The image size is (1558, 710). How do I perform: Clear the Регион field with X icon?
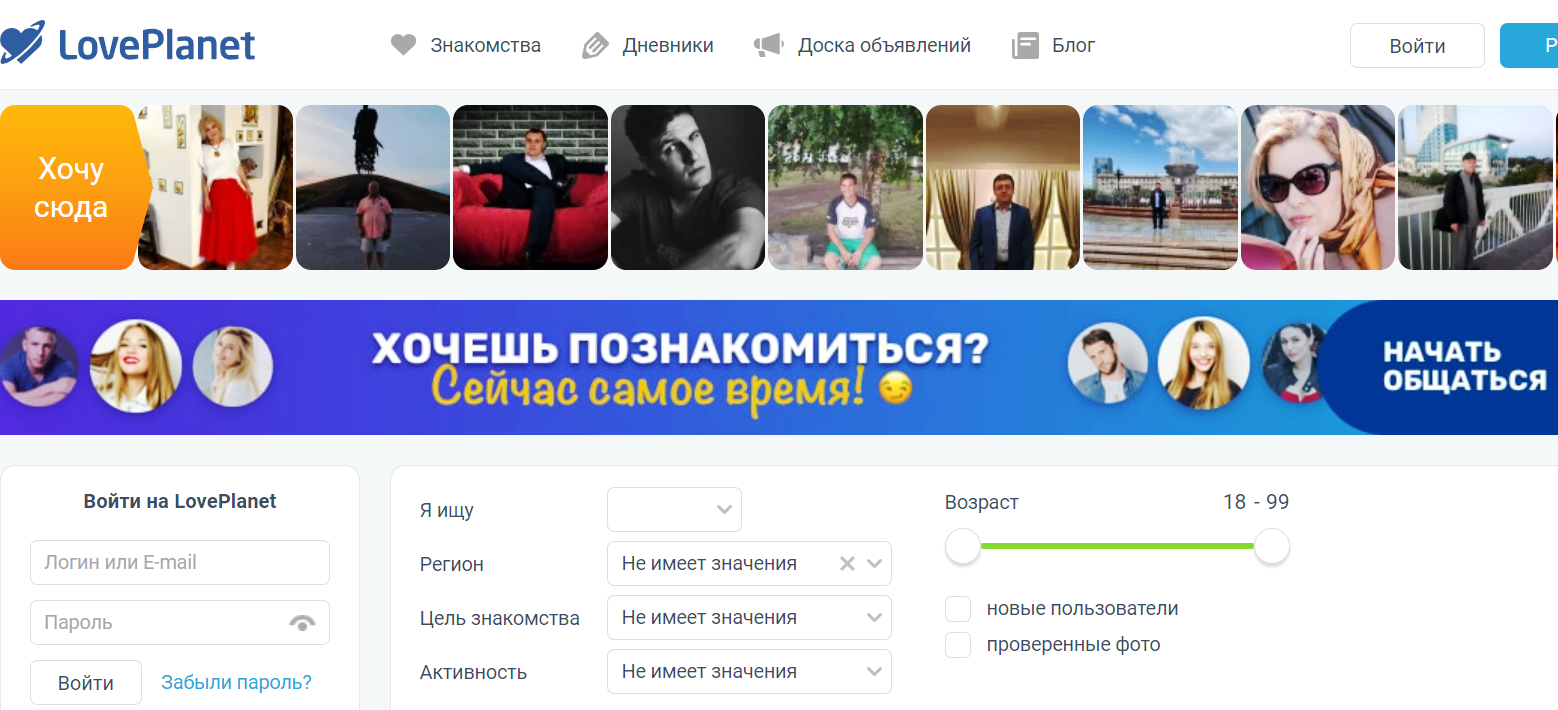847,563
